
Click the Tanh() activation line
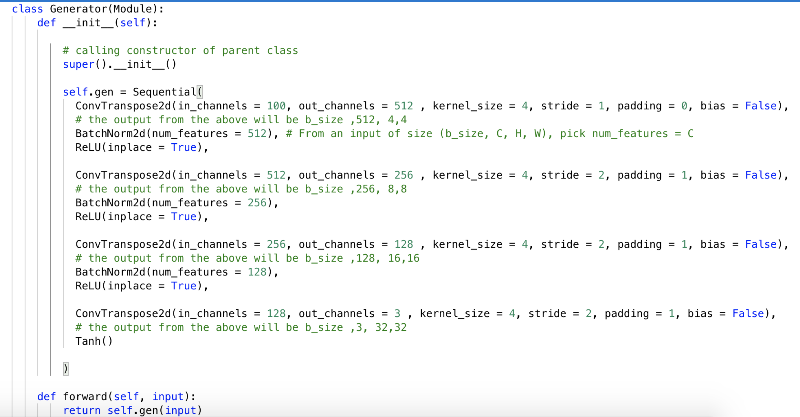[94, 341]
